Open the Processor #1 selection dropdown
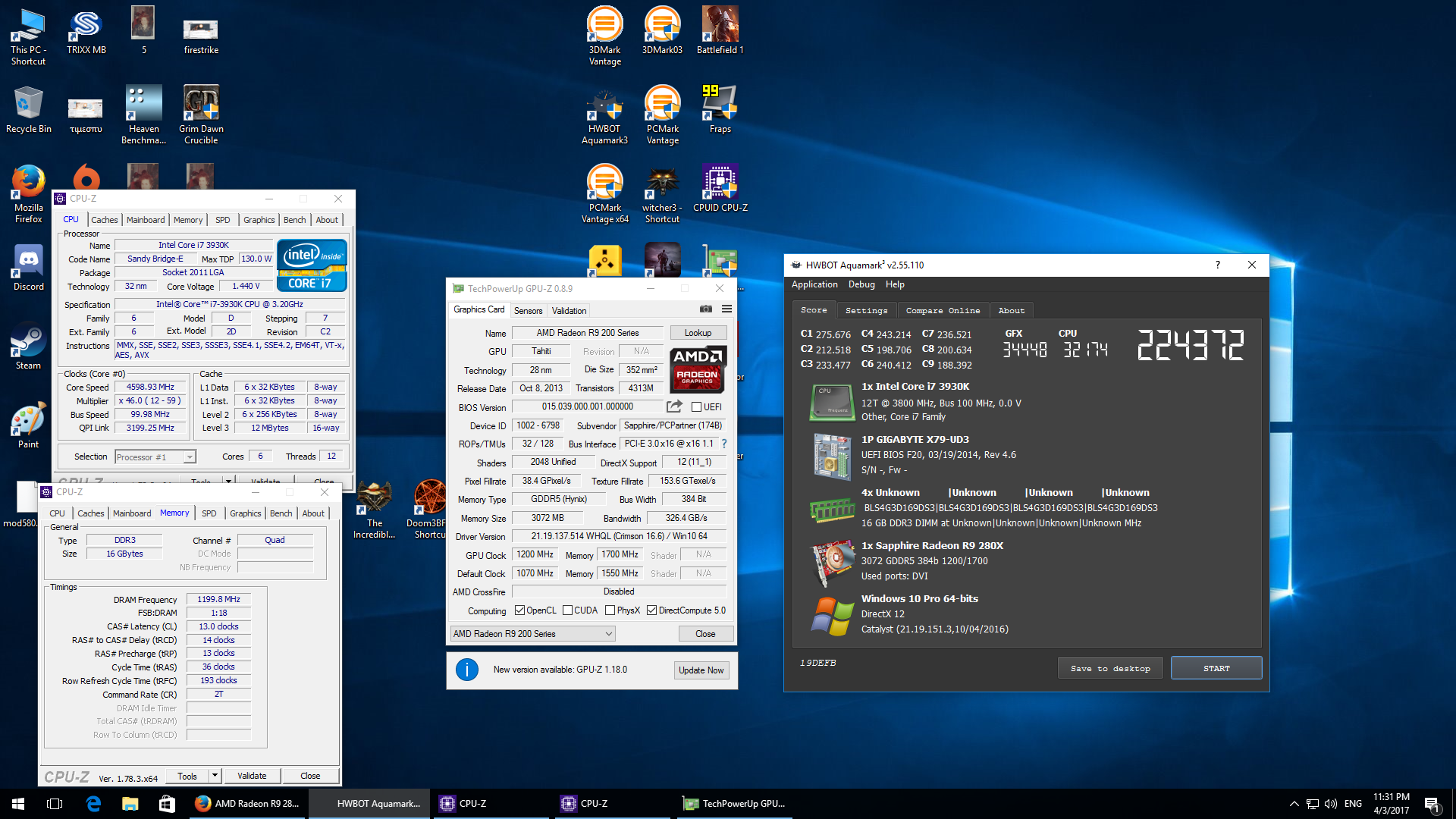 pos(155,457)
